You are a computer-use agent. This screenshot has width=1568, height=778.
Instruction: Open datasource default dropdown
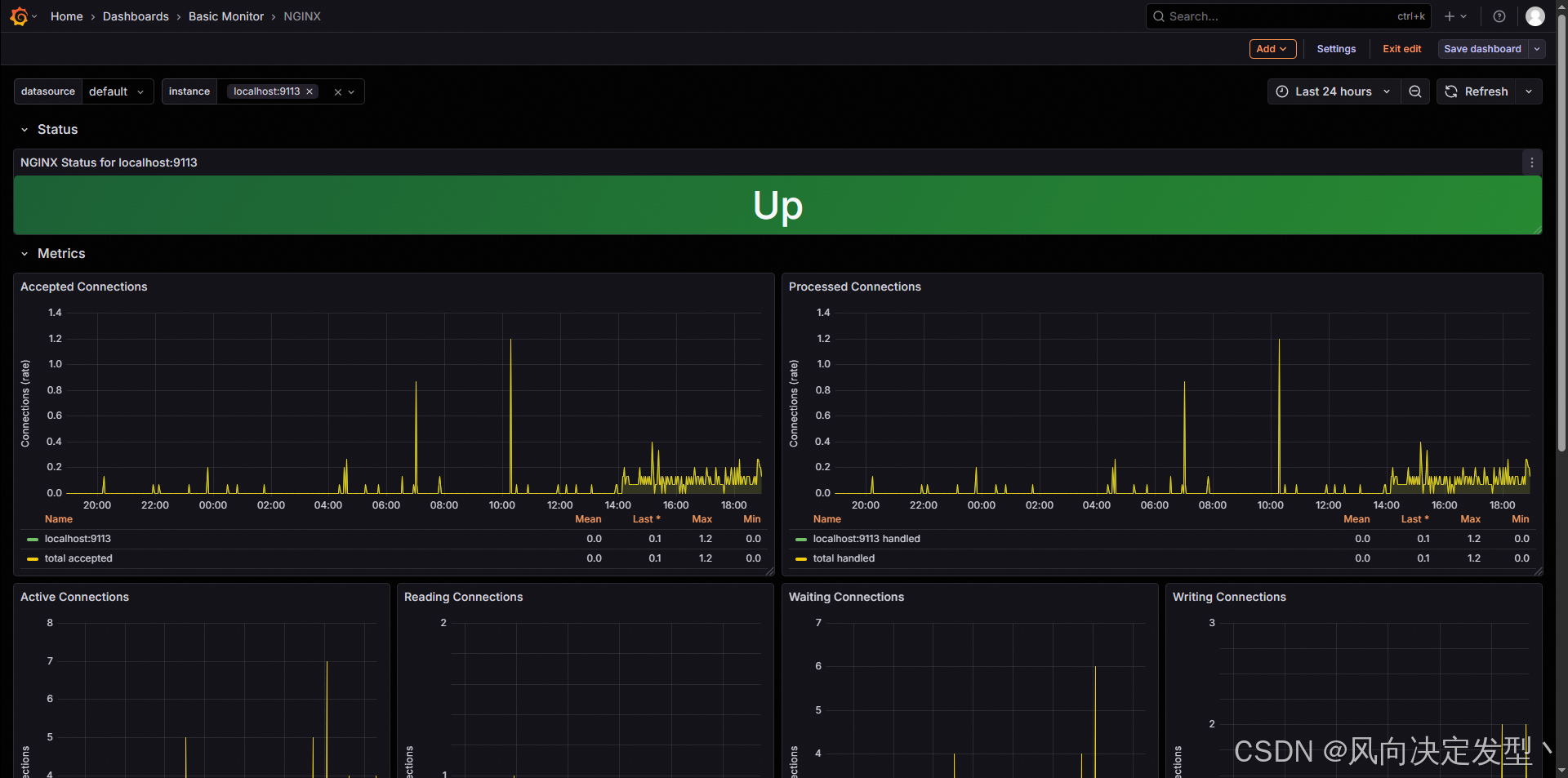[x=118, y=91]
